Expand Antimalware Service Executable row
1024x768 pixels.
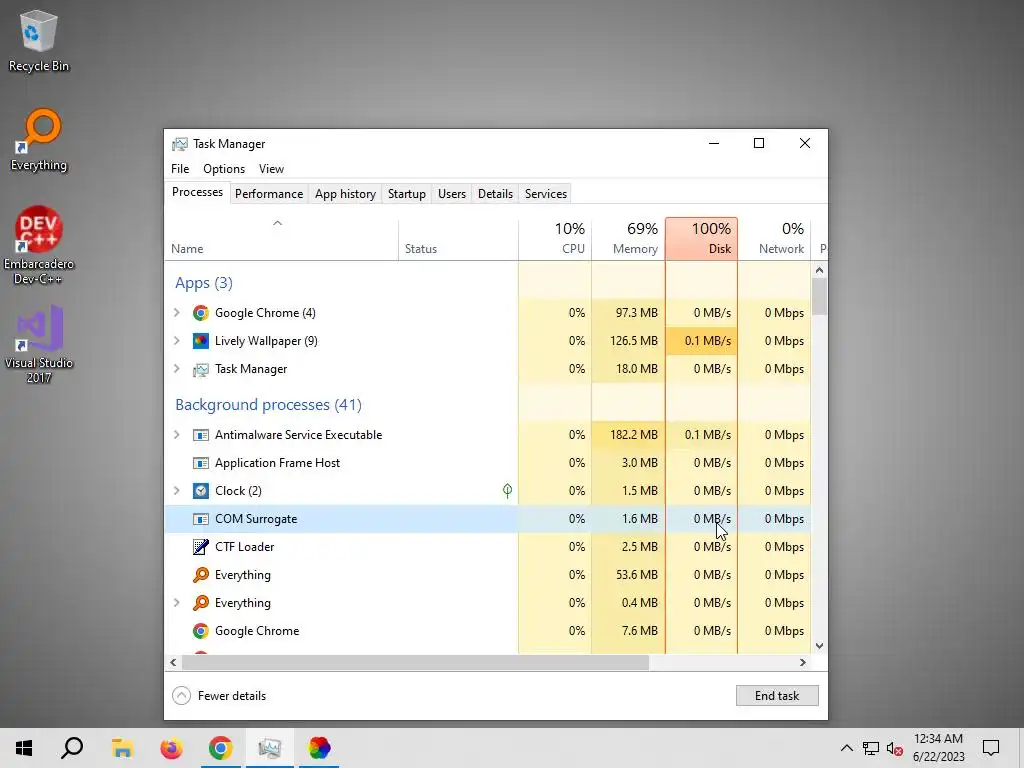[x=176, y=435]
